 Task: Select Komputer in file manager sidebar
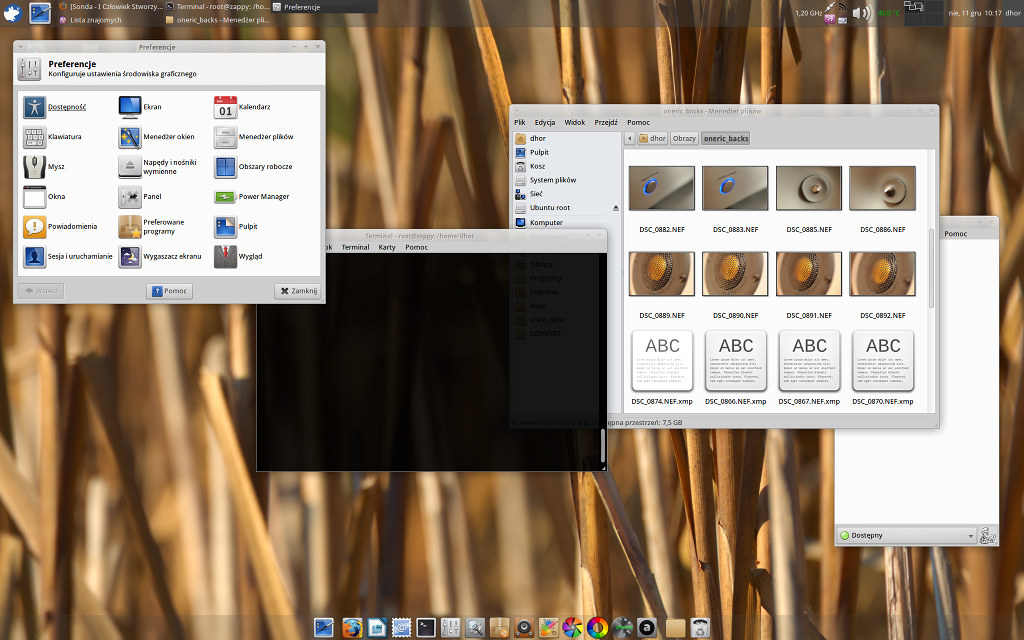[x=566, y=222]
